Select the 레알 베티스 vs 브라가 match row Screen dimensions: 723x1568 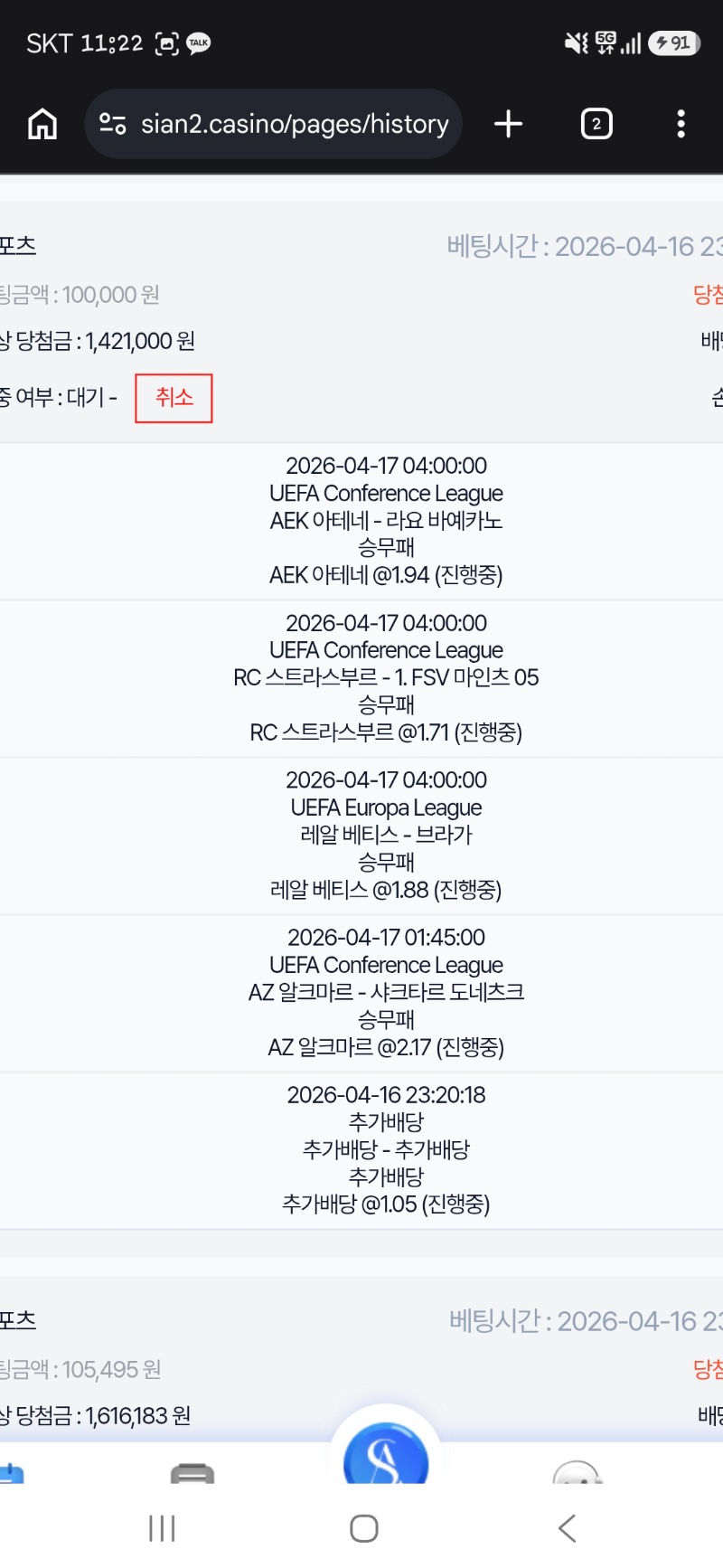[x=386, y=835]
